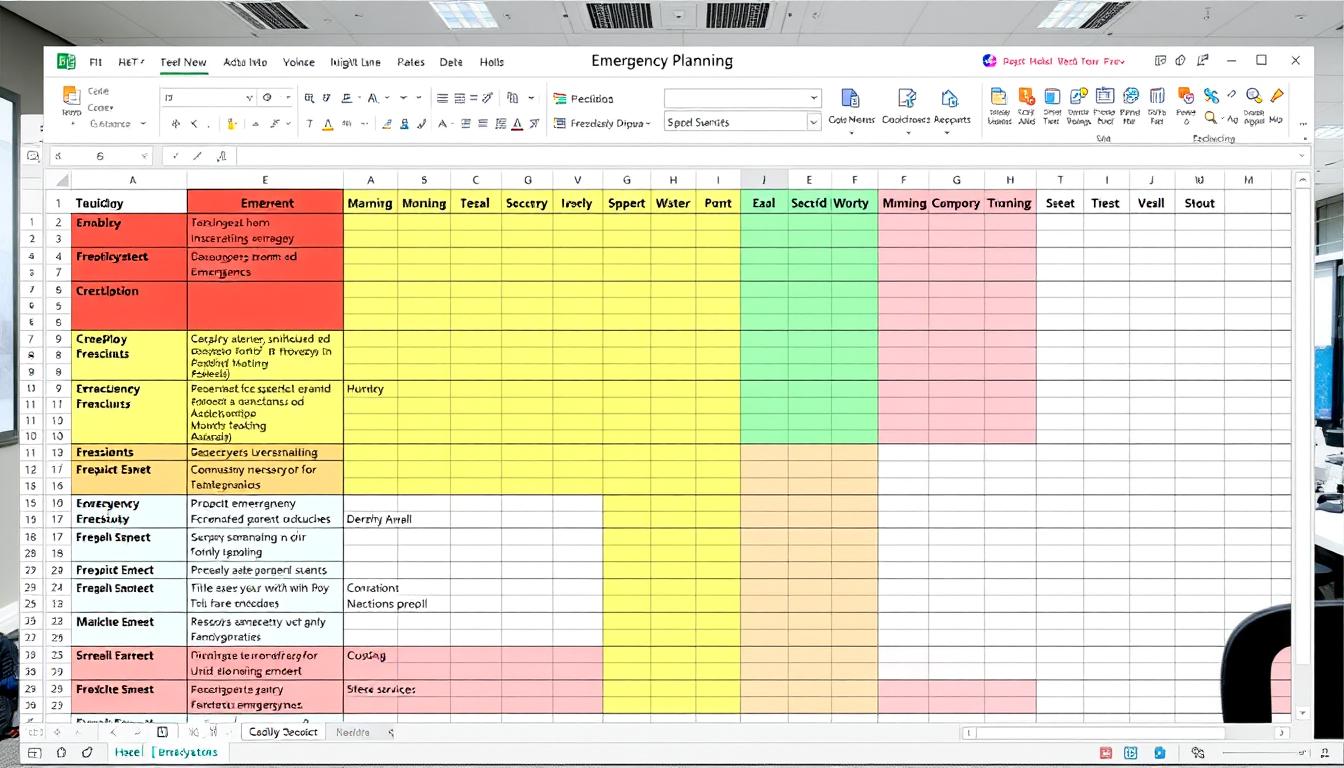Select the Touiclay header cell

tap(129, 203)
